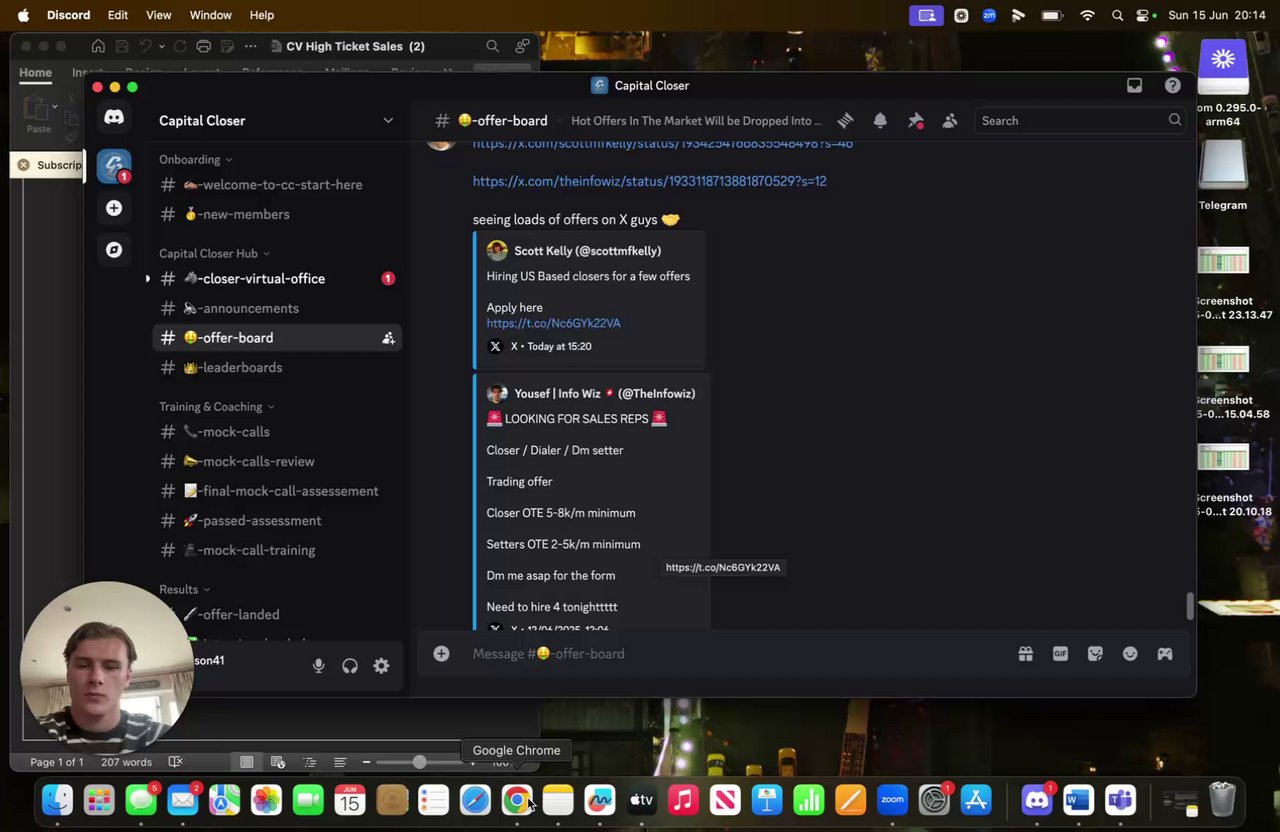
Task: Click Word undo arrow icon
Action: pyautogui.click(x=146, y=46)
